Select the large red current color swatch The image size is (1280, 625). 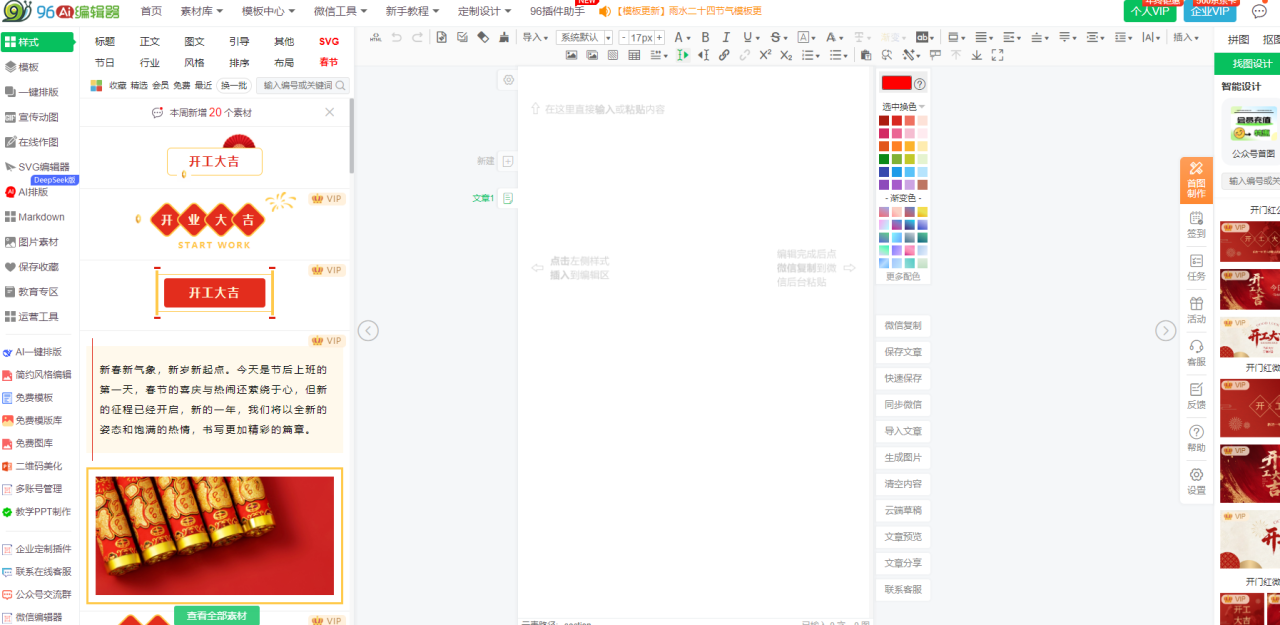(896, 83)
